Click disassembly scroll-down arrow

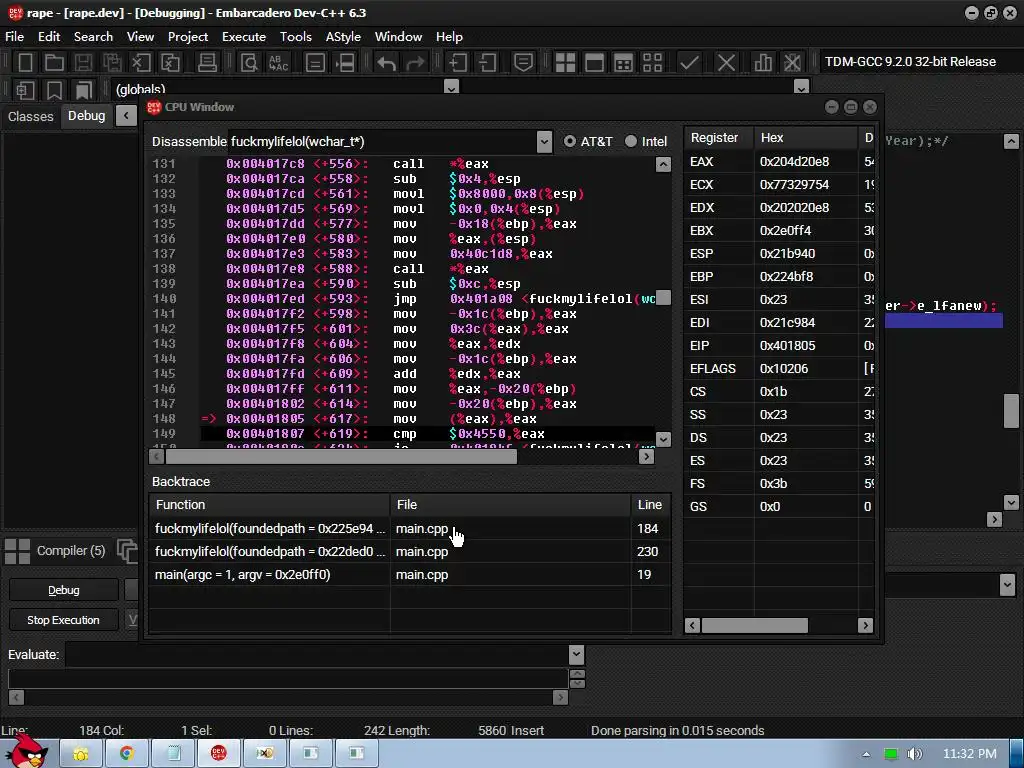click(x=663, y=440)
